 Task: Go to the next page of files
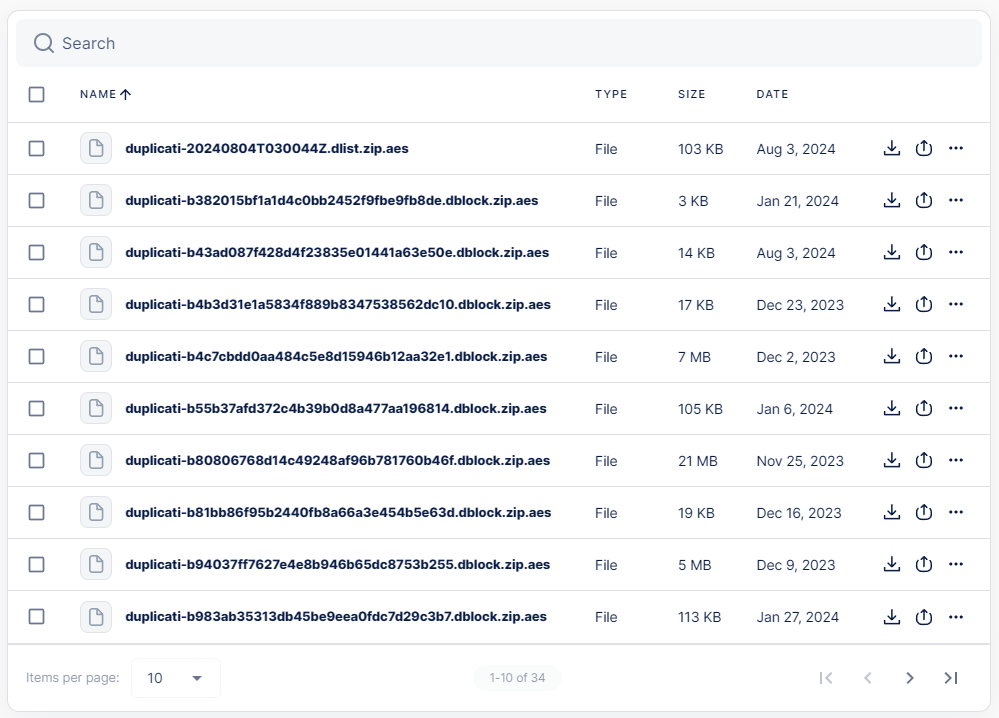[x=909, y=678]
